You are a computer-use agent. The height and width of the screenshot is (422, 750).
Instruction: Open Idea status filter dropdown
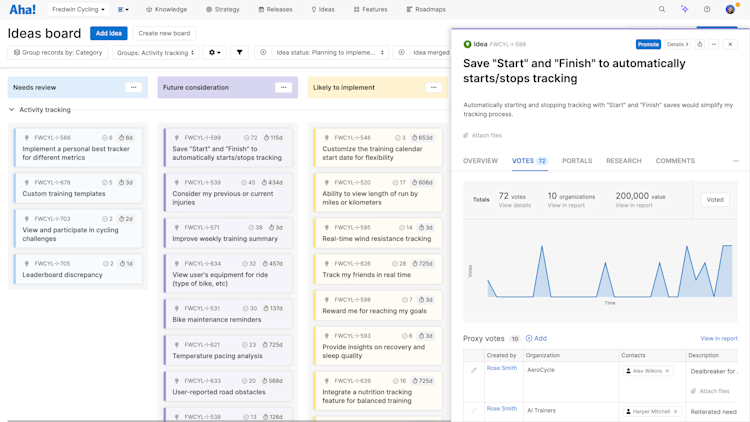[330, 53]
